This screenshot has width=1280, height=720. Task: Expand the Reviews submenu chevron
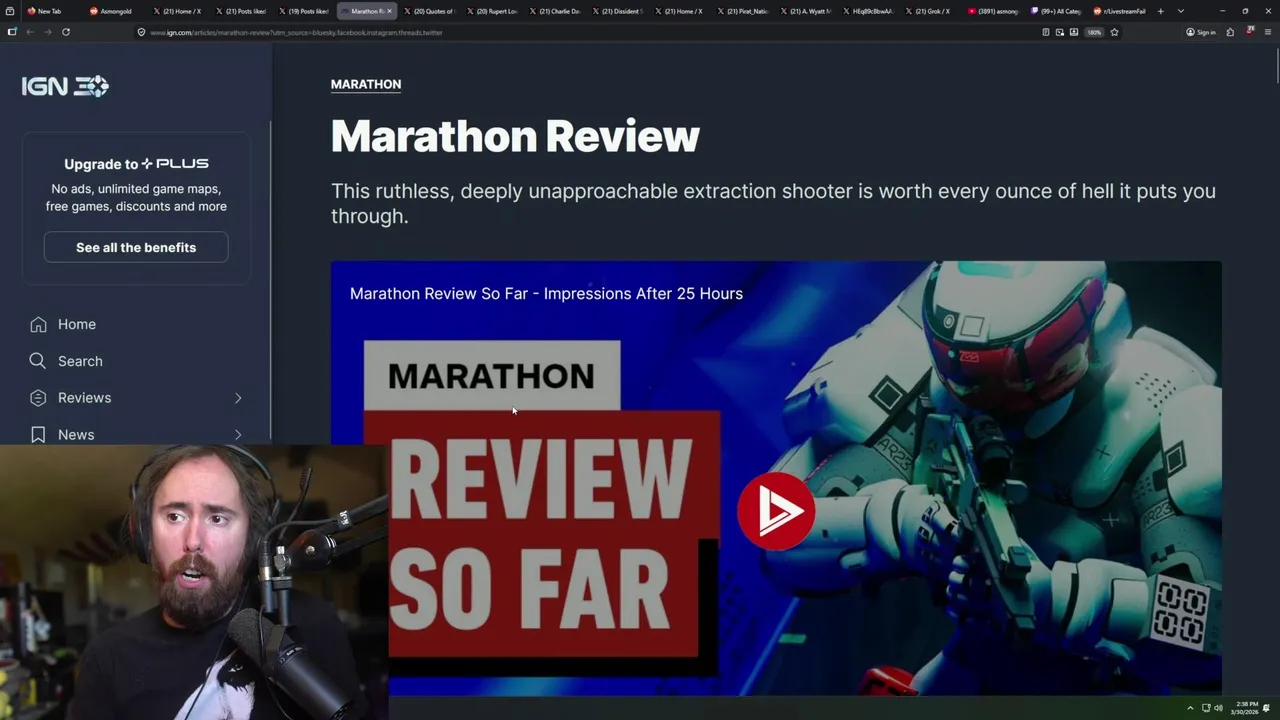[238, 398]
